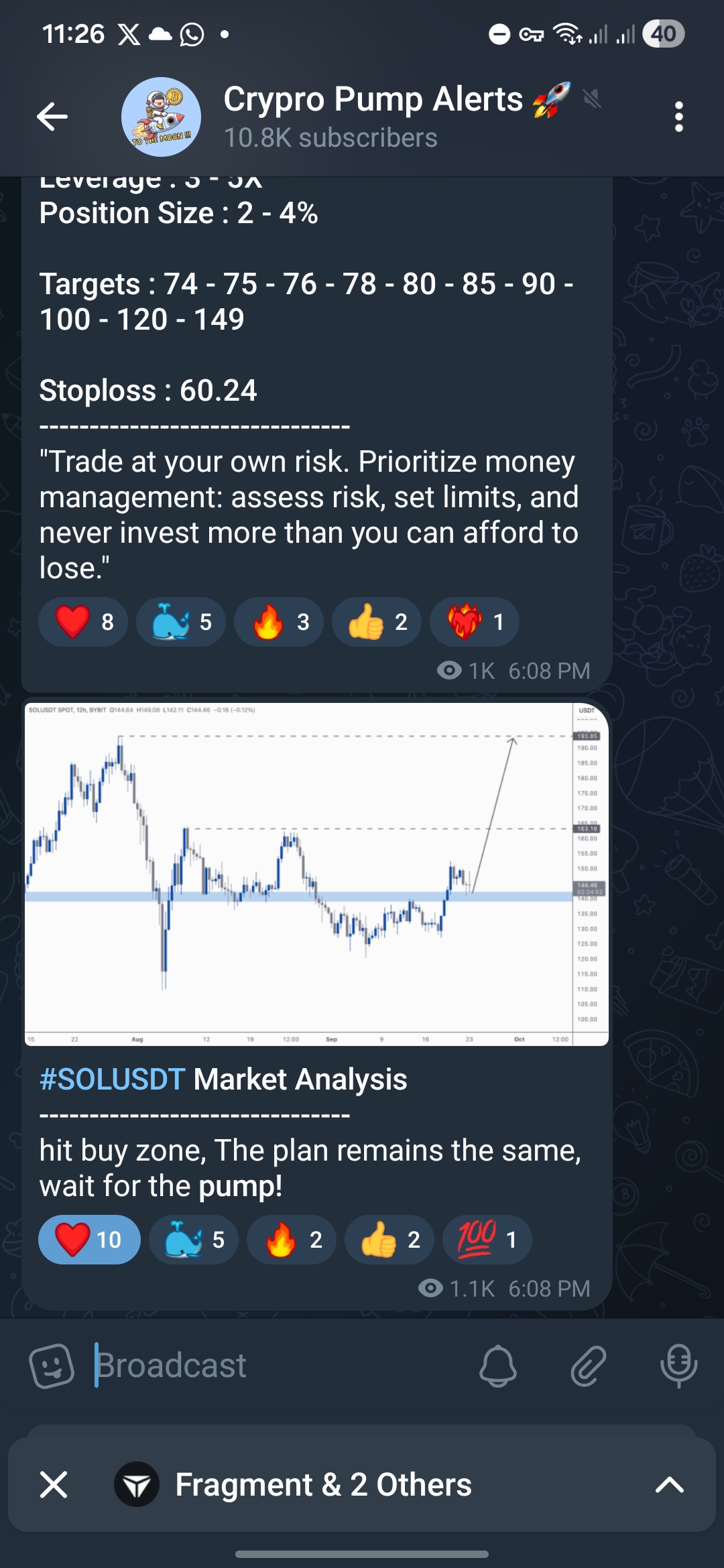
Task: Tap the Broadcast message input field
Action: (x=268, y=1365)
